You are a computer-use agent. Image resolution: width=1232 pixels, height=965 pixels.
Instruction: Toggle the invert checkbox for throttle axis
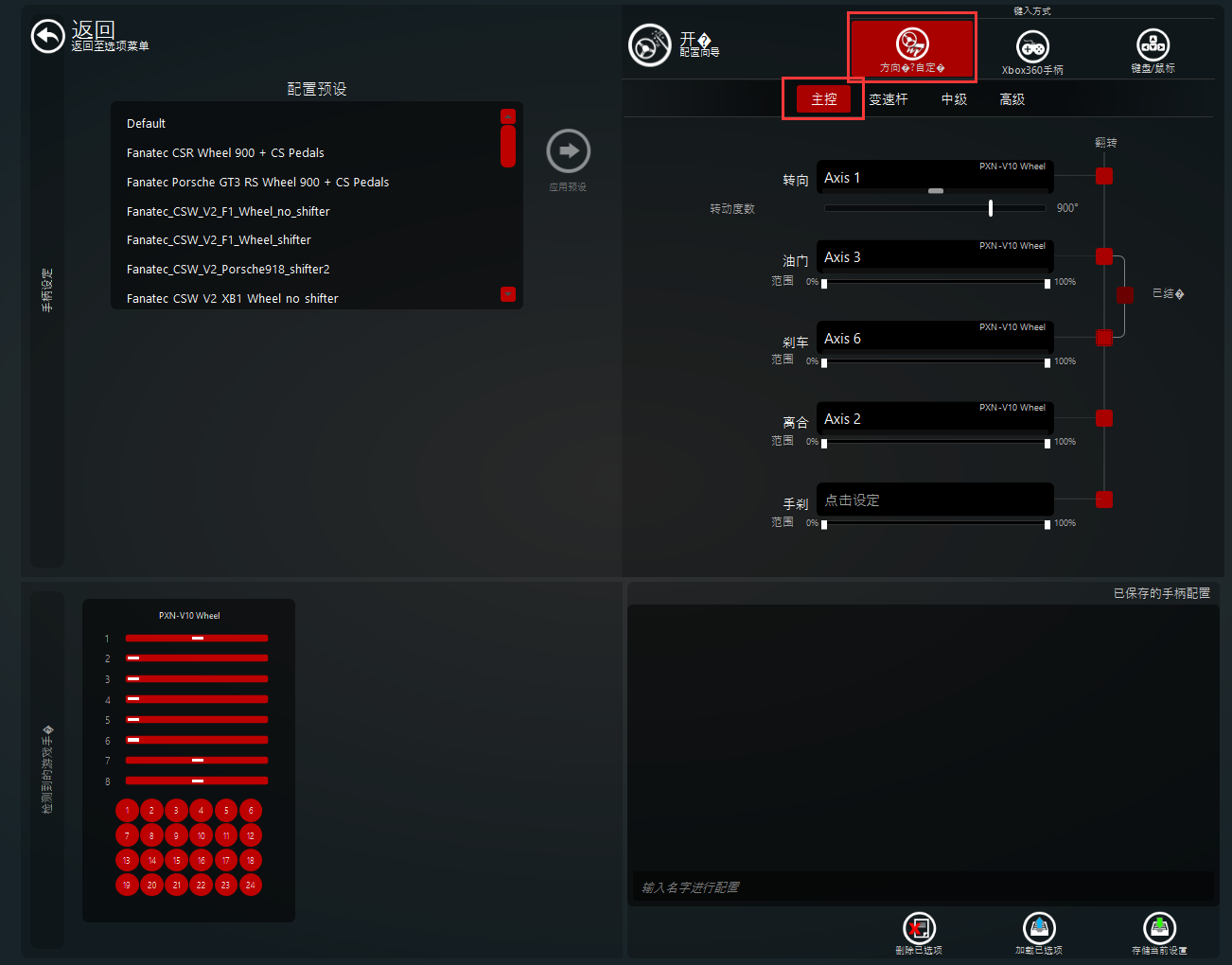(1103, 256)
